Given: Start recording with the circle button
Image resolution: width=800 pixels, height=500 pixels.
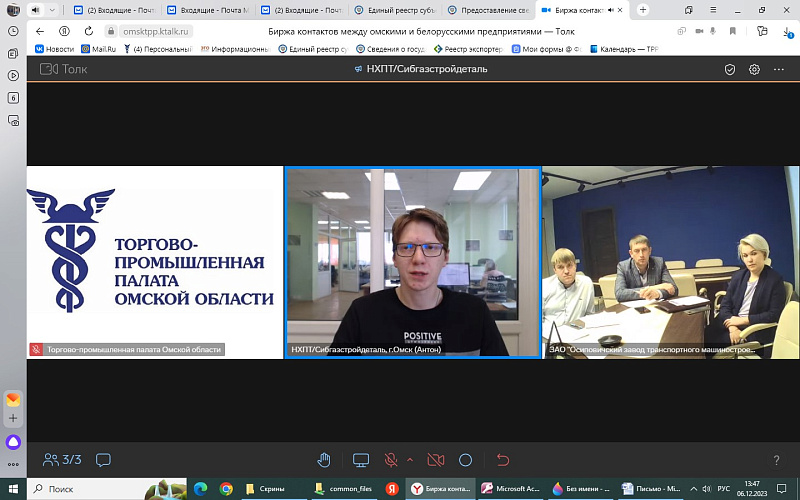Looking at the screenshot, I should point(465,460).
